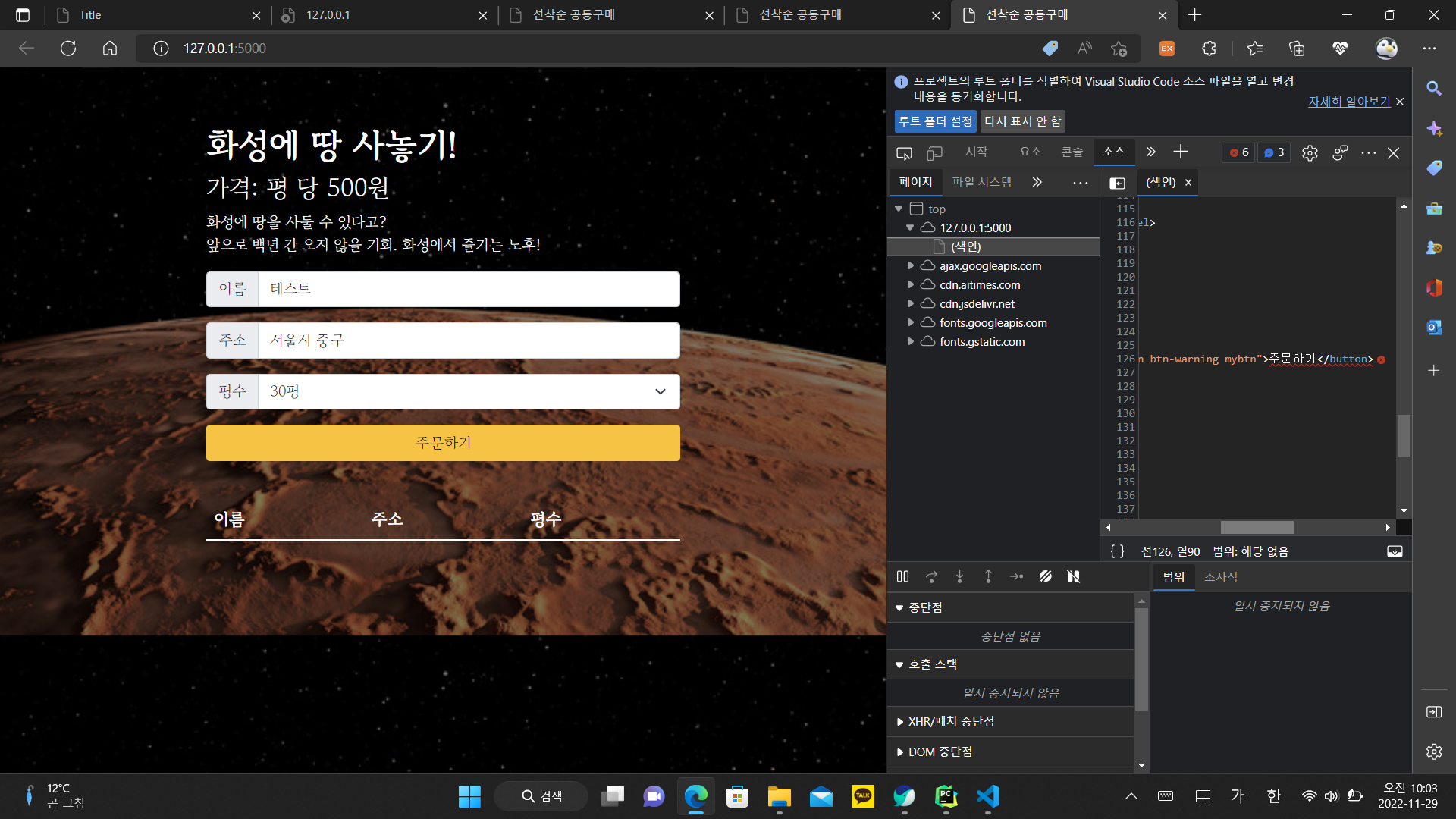Collapse the top tree node
This screenshot has height=819, width=1456.
(x=899, y=209)
